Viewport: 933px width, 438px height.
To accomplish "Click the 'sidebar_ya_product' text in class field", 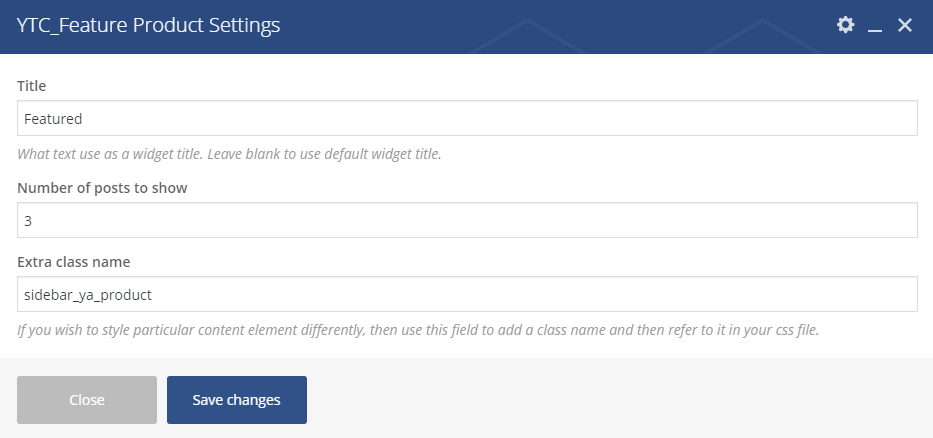I will point(87,295).
